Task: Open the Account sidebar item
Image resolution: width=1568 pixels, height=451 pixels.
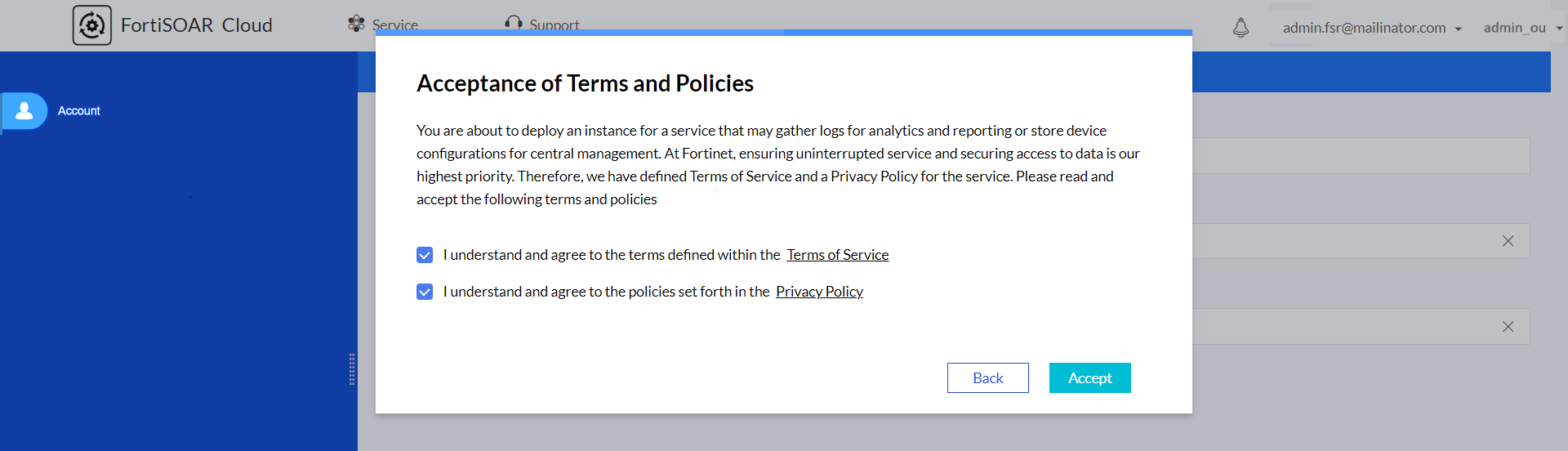Action: coord(79,110)
